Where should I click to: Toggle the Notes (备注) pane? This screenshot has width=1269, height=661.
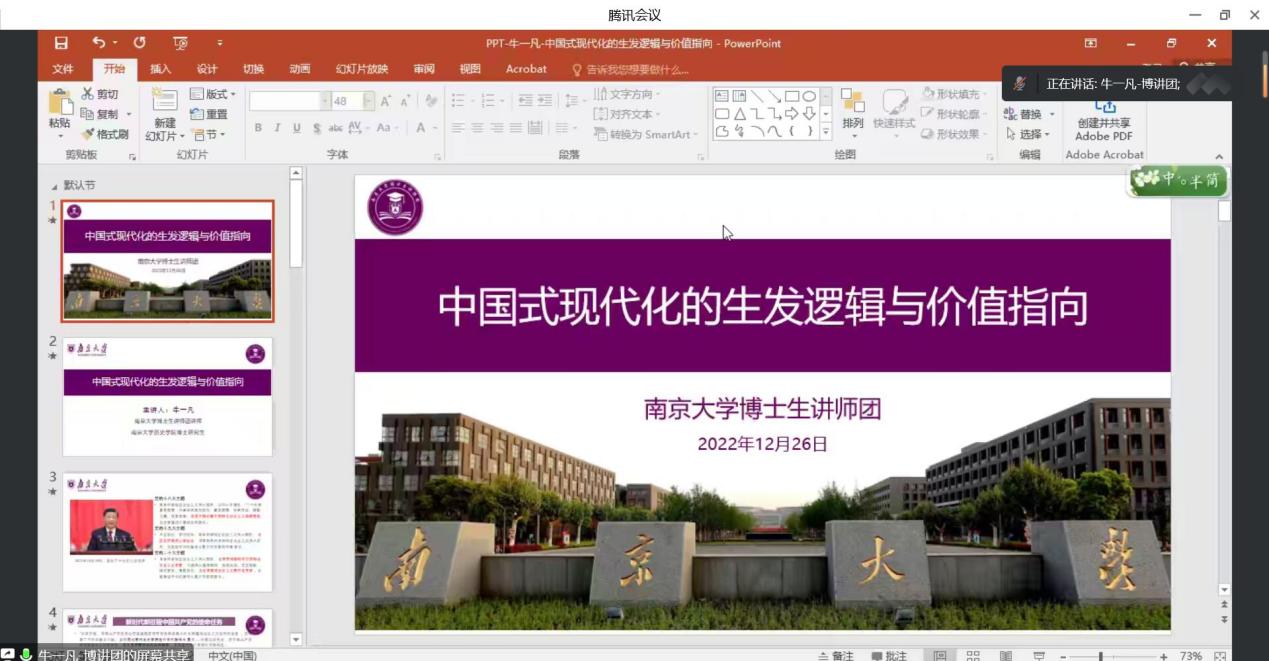[x=836, y=655]
